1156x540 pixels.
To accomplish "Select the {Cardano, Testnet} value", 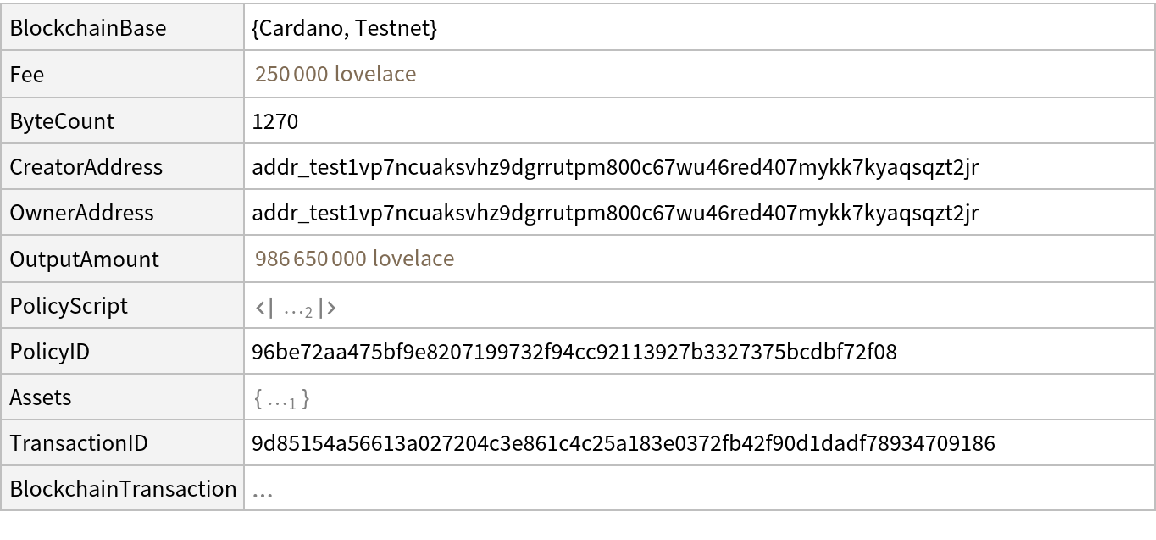I will pos(345,30).
